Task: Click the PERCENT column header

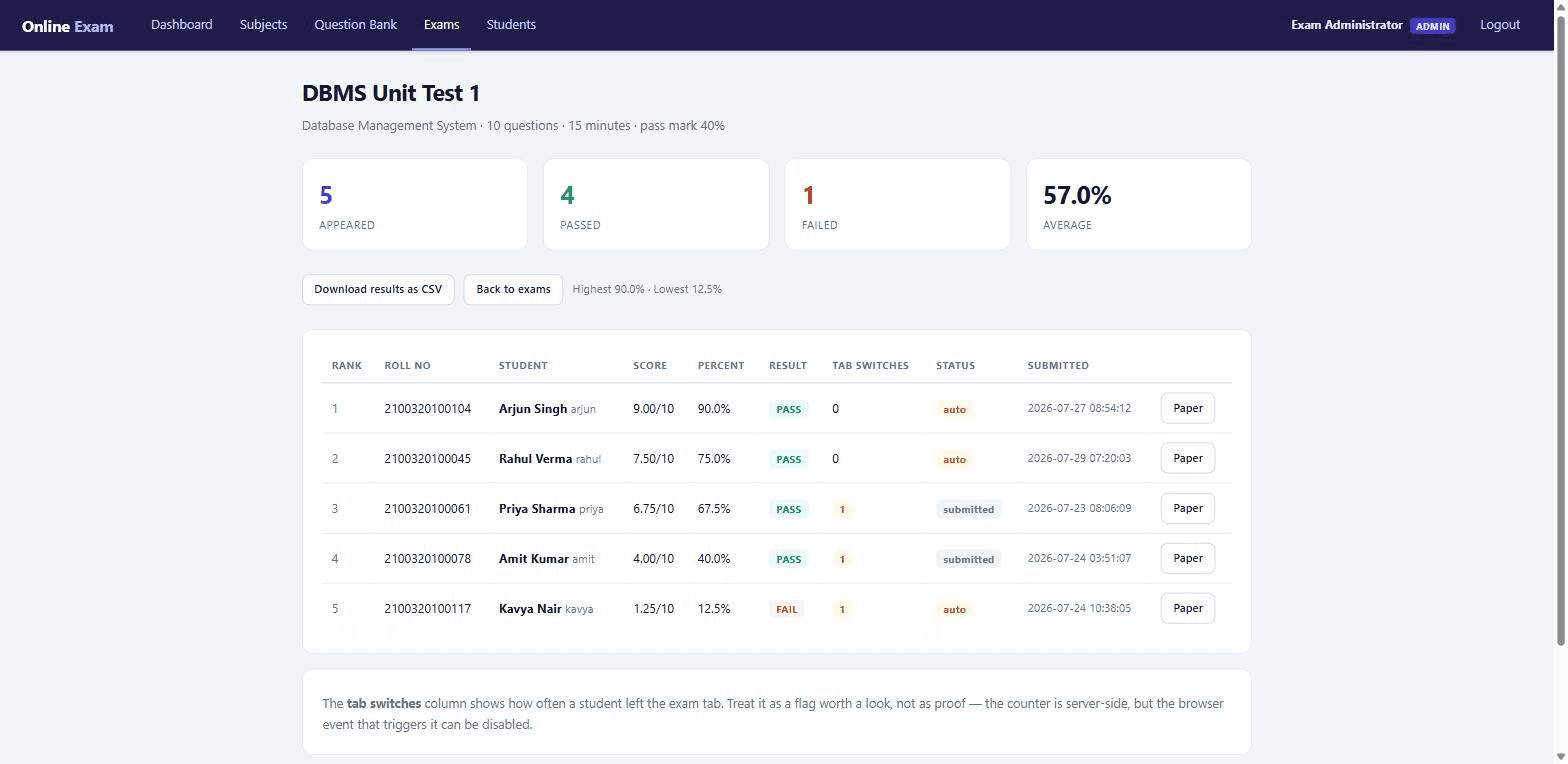Action: [x=721, y=365]
